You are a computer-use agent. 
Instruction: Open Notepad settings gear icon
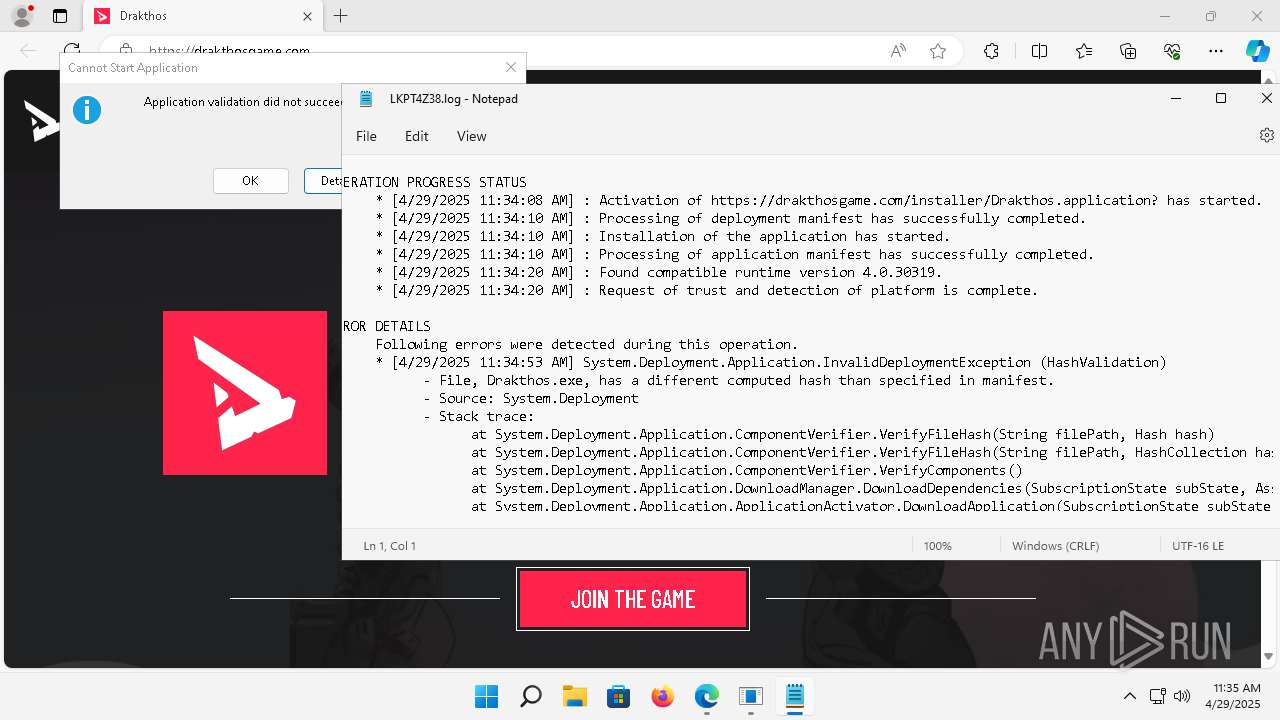1267,135
